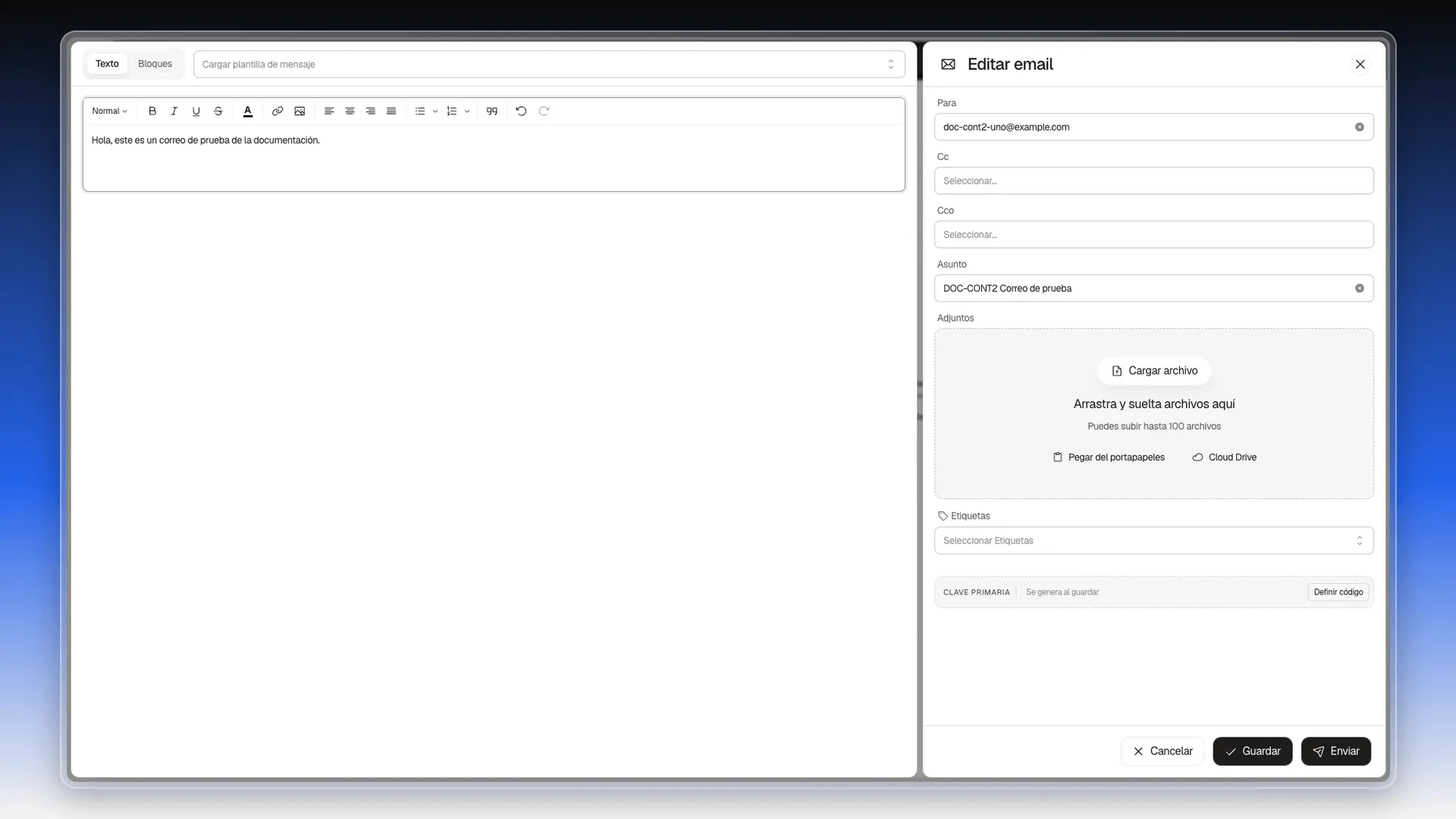Align text to the left
1456x819 pixels.
pyautogui.click(x=329, y=111)
